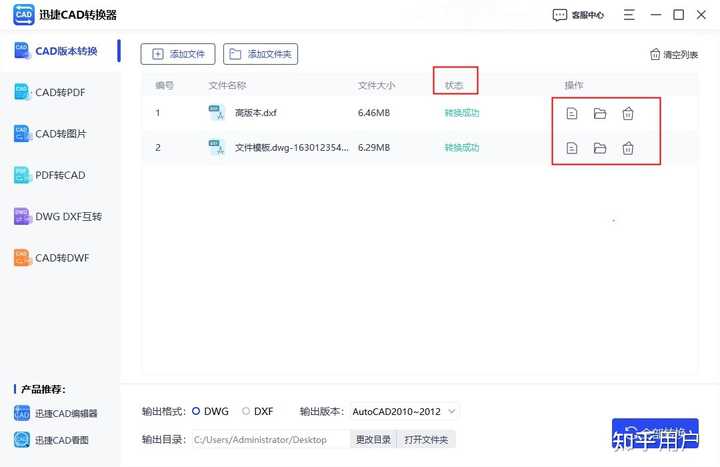Screen dimensions: 720x467
Task: Start conversion with blue 全部转换 button
Action: [x=655, y=433]
